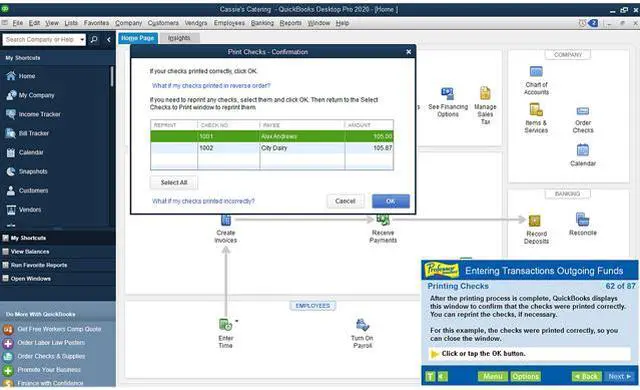Open the Home shortcut in the sidebar

pos(21,76)
